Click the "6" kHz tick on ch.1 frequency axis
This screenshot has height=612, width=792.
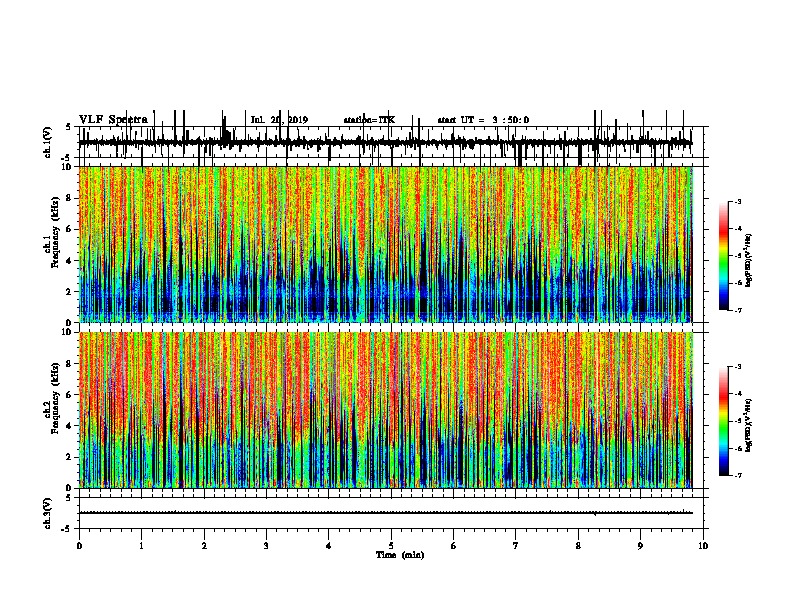pyautogui.click(x=70, y=229)
